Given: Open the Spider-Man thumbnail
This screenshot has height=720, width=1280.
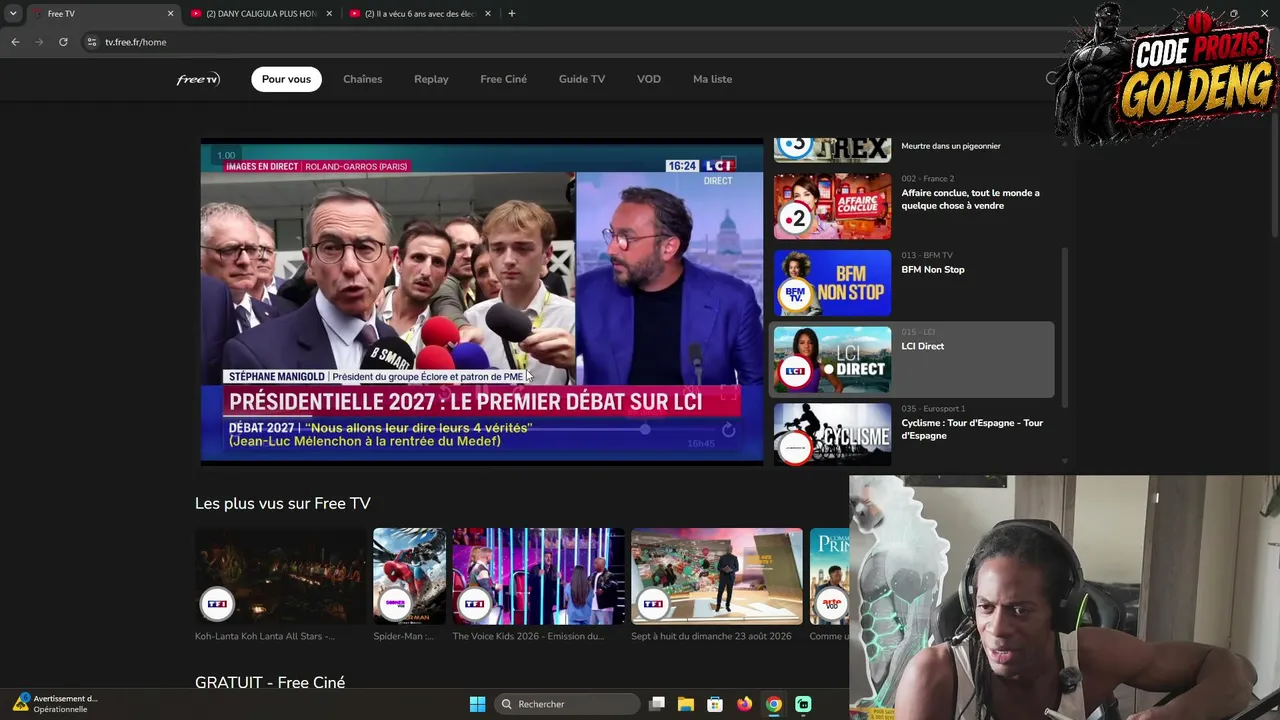Looking at the screenshot, I should pyautogui.click(x=409, y=576).
